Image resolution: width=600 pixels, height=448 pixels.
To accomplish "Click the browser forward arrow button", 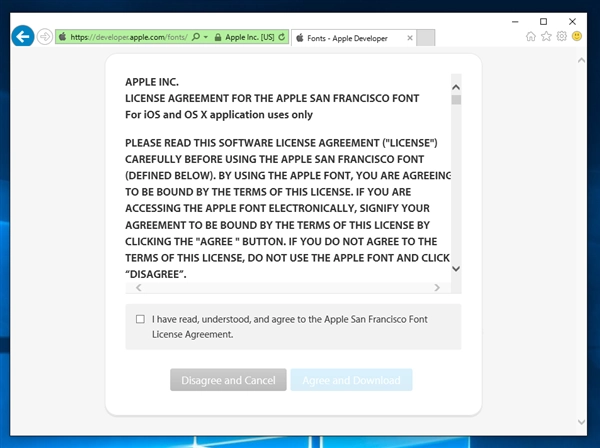I will point(45,37).
